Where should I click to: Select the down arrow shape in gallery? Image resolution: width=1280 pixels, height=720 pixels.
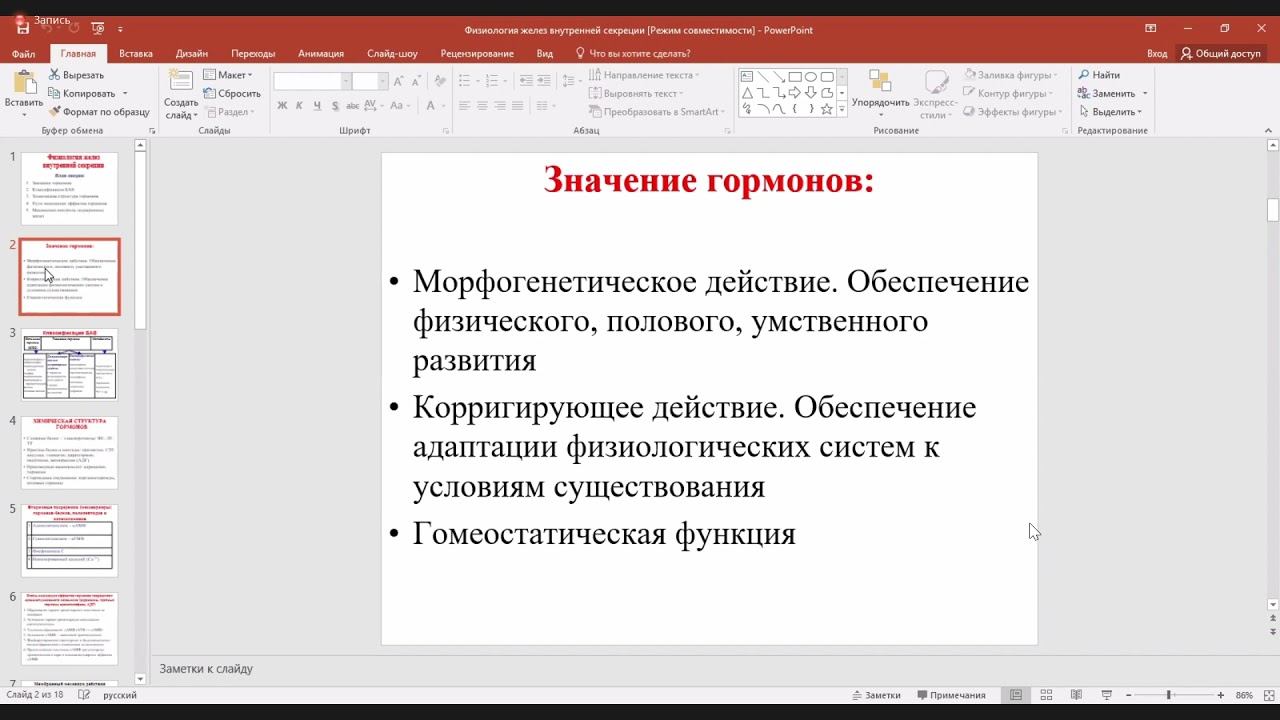point(811,93)
